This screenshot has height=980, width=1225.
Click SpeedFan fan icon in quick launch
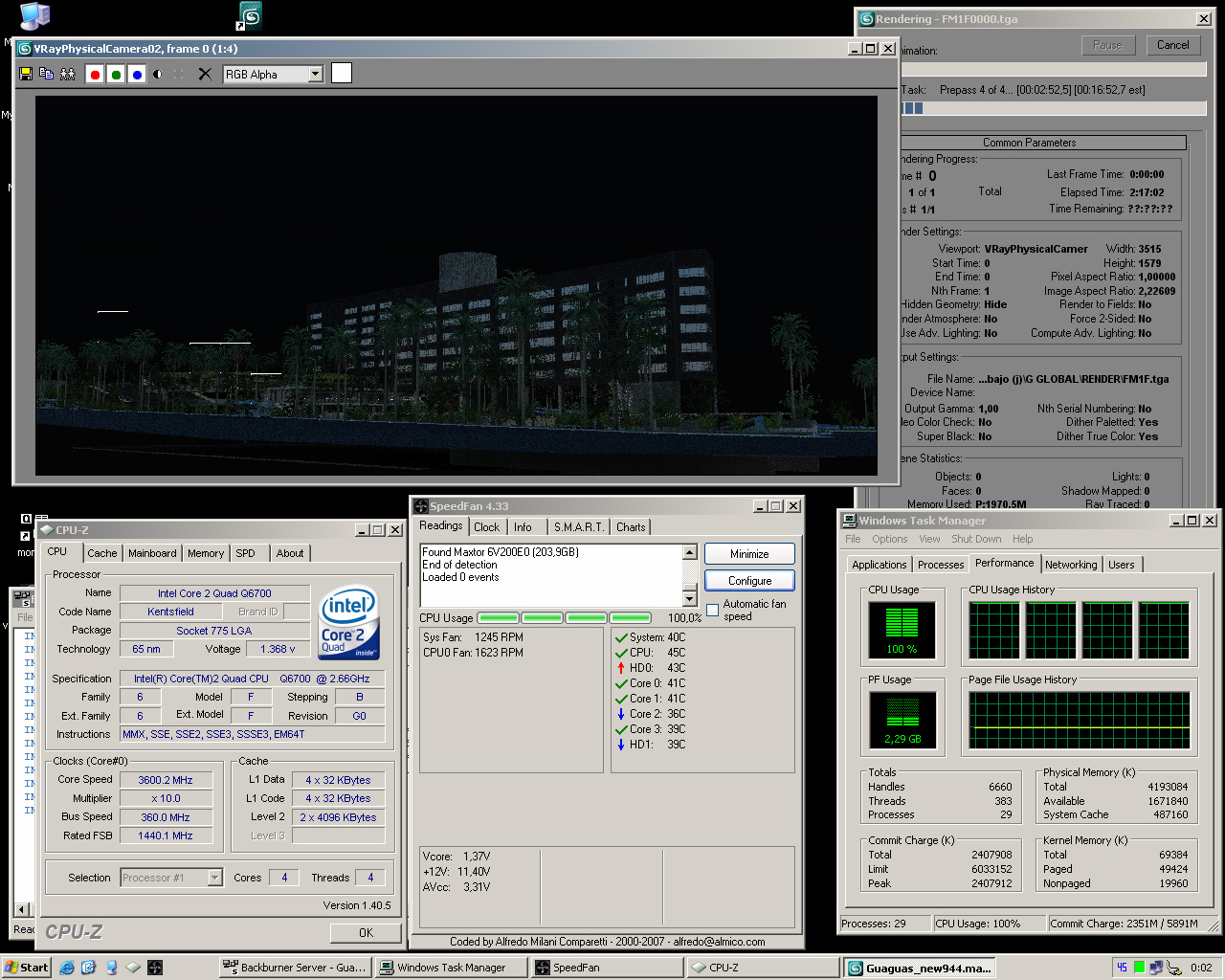point(155,968)
